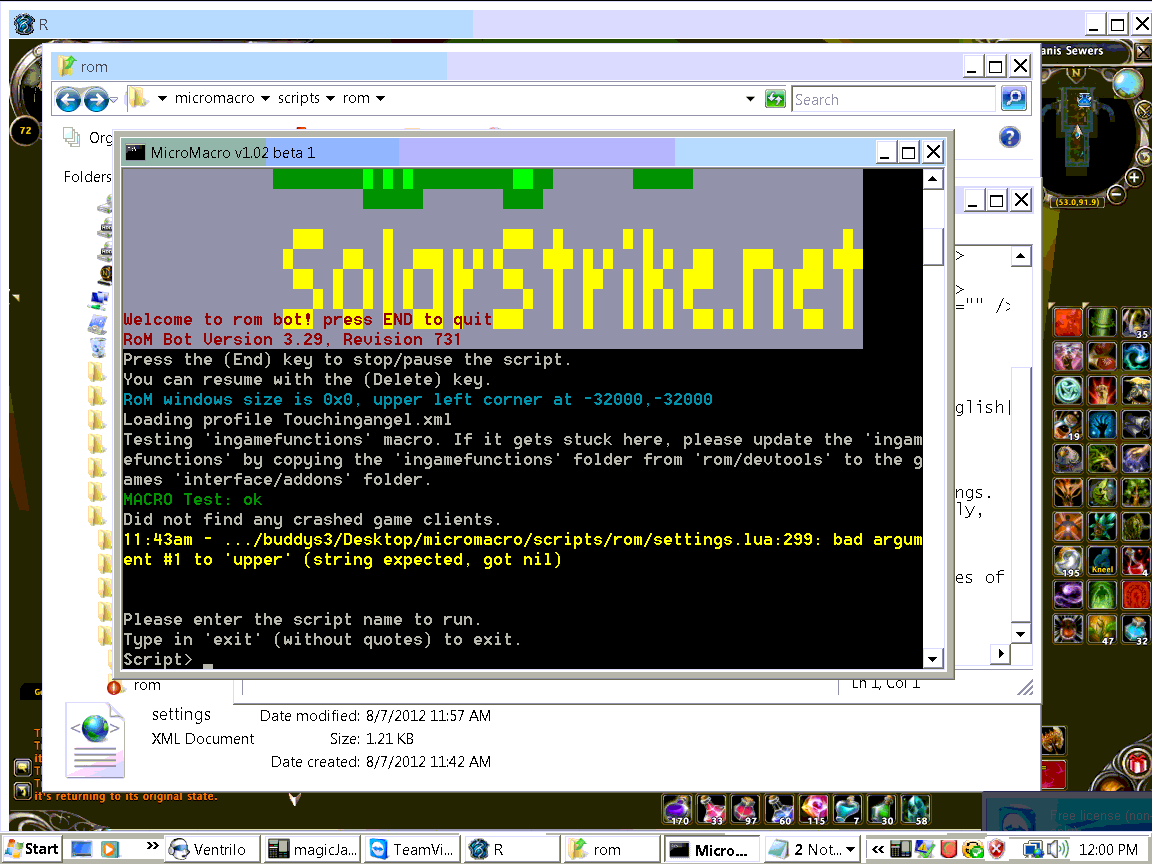Use the potion with count 170
Screen dimensions: 1152x864
(x=678, y=809)
